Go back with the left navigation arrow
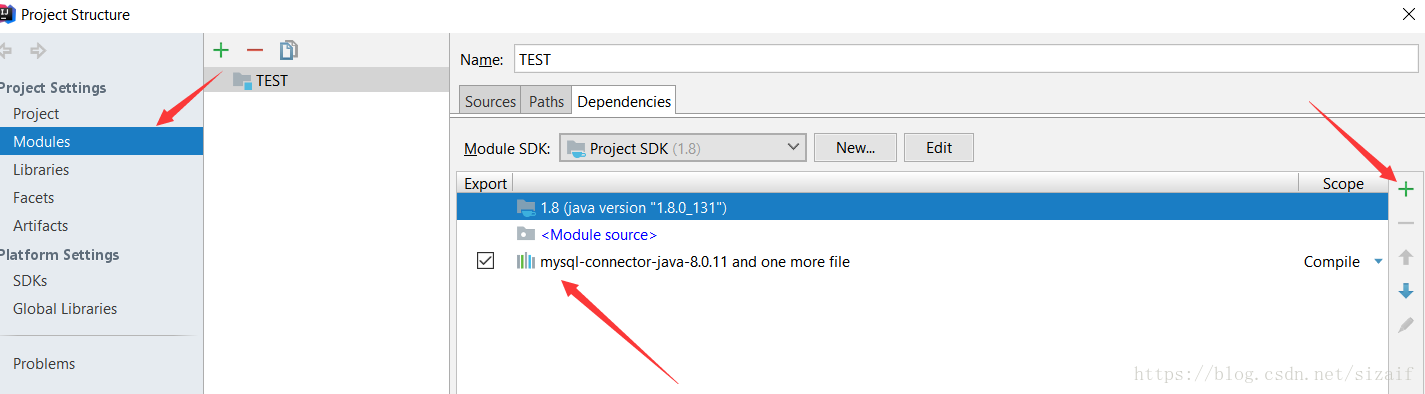Viewport: 1425px width, 394px height. pyautogui.click(x=6, y=50)
